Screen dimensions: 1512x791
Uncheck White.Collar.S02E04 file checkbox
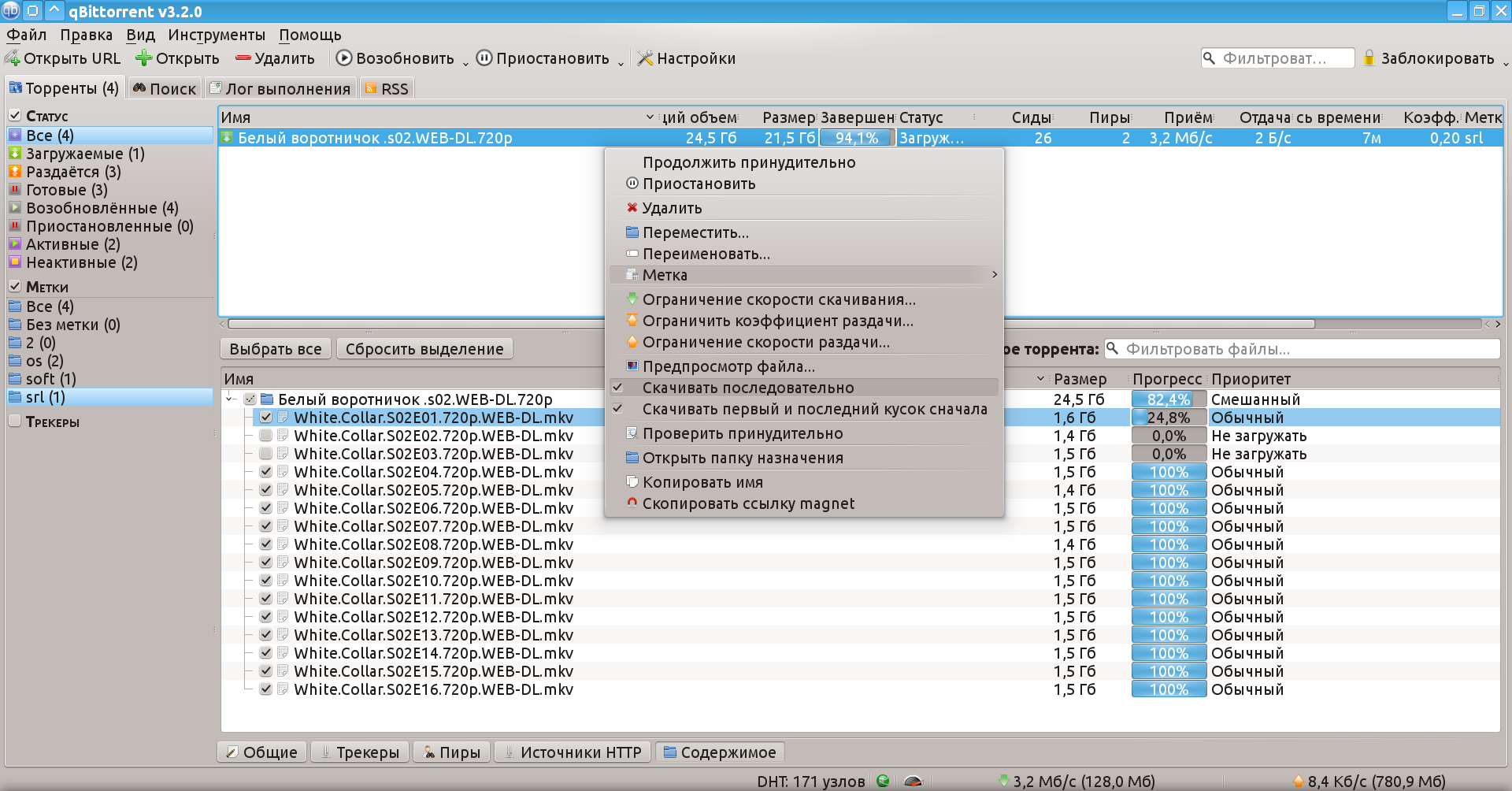point(266,472)
